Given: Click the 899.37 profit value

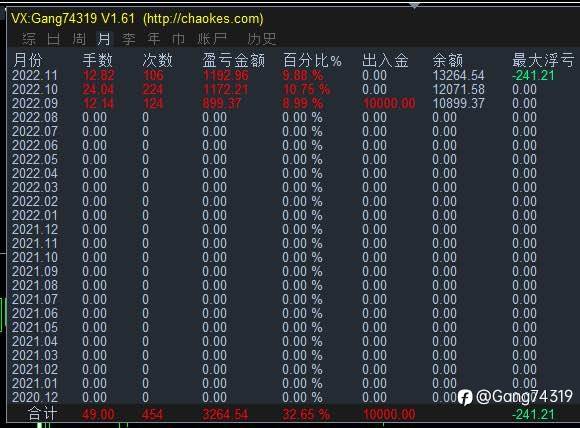Looking at the screenshot, I should pos(222,104).
